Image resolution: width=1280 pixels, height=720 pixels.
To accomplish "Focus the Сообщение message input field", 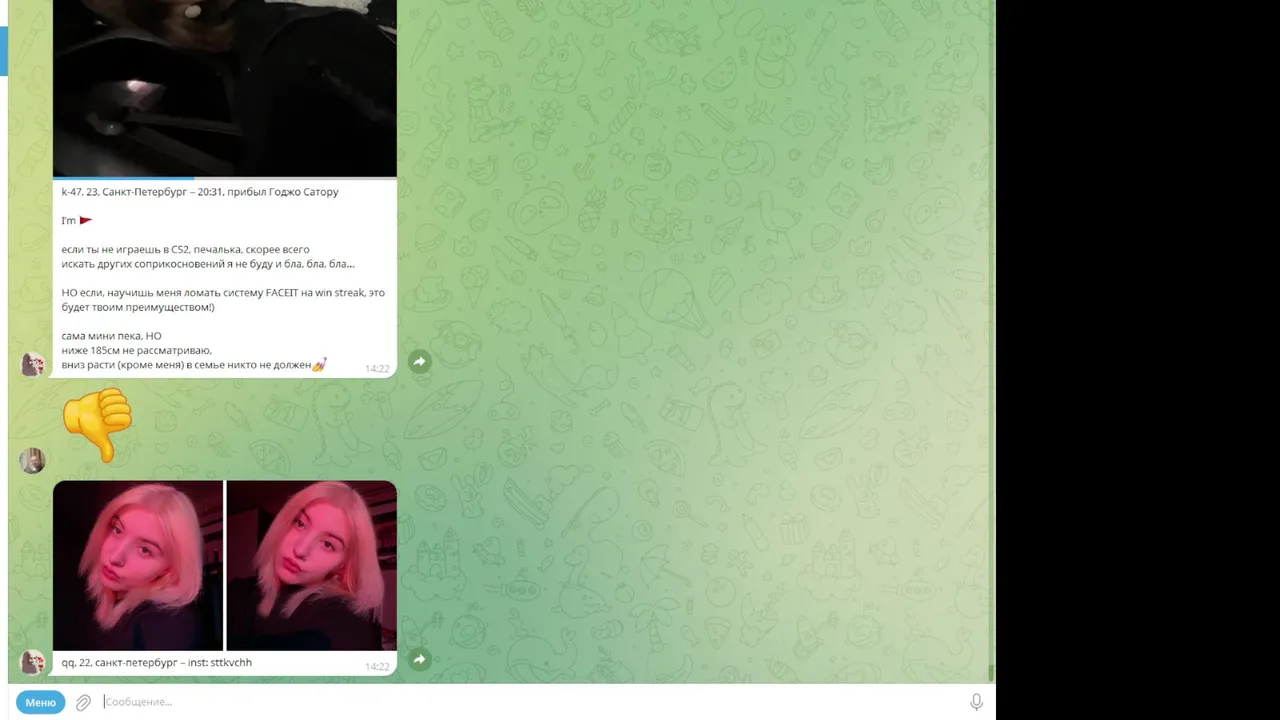I will pos(530,702).
